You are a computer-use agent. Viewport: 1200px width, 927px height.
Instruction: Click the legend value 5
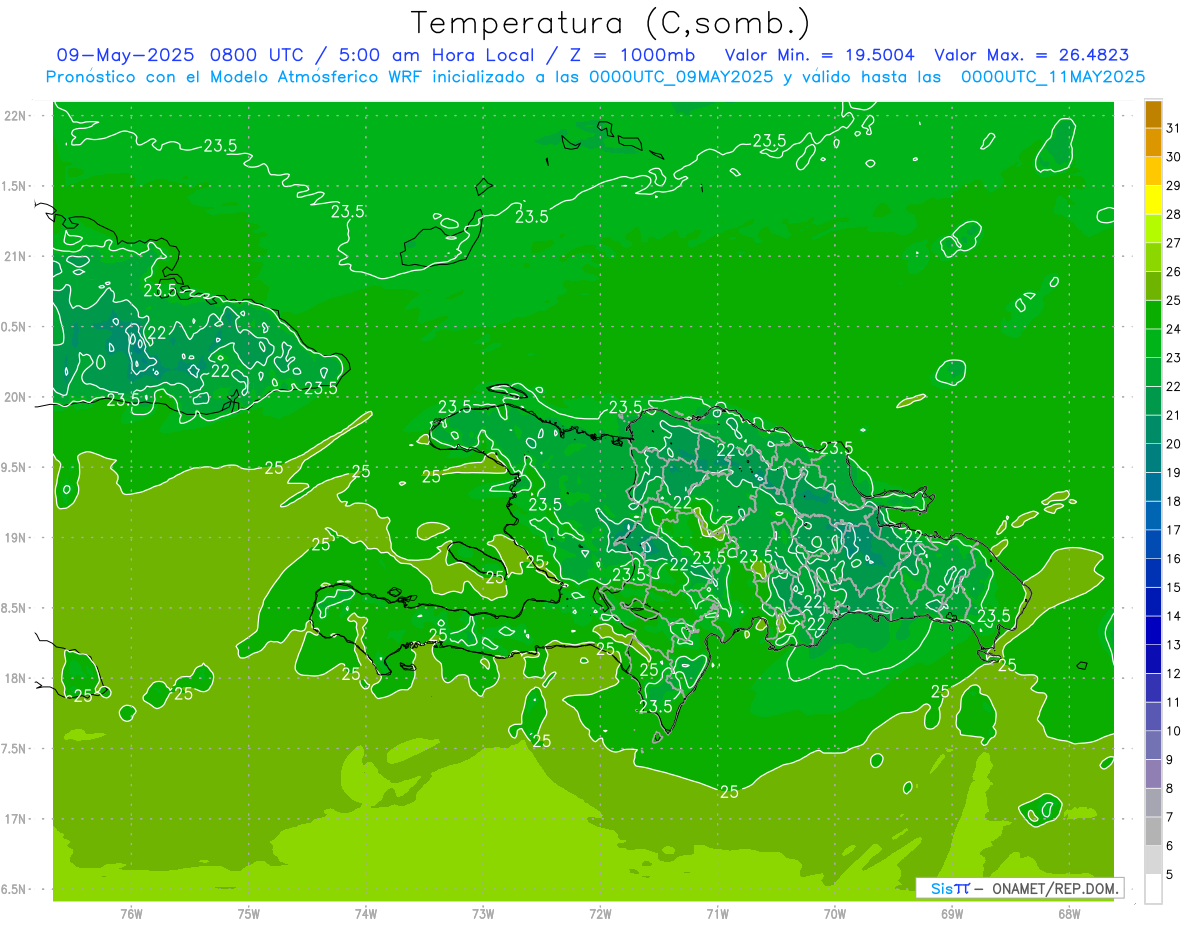pos(1170,875)
